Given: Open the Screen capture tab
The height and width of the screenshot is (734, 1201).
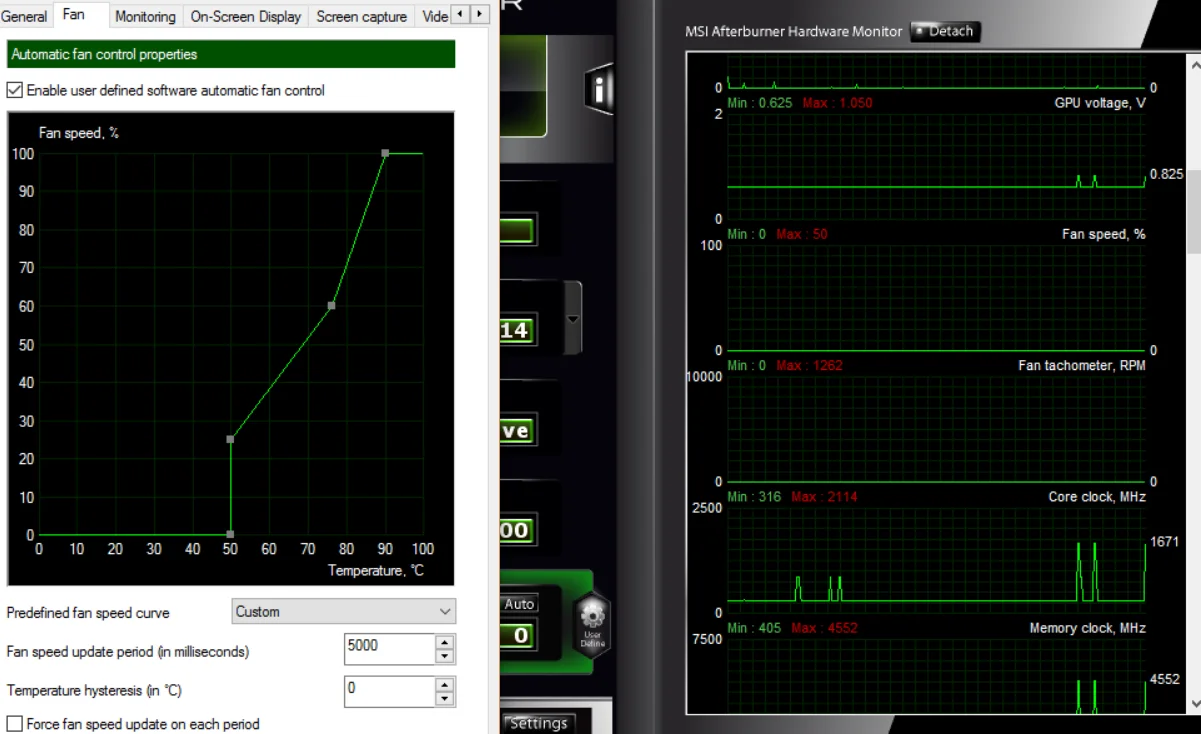Looking at the screenshot, I should [x=361, y=16].
